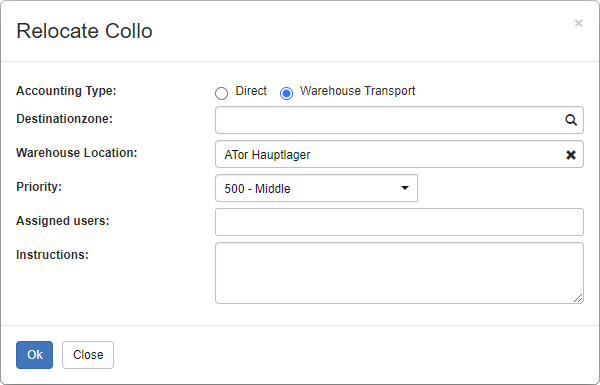Click the Warehouse Location field ATor Hauptlager
600x385 pixels.
(399, 154)
